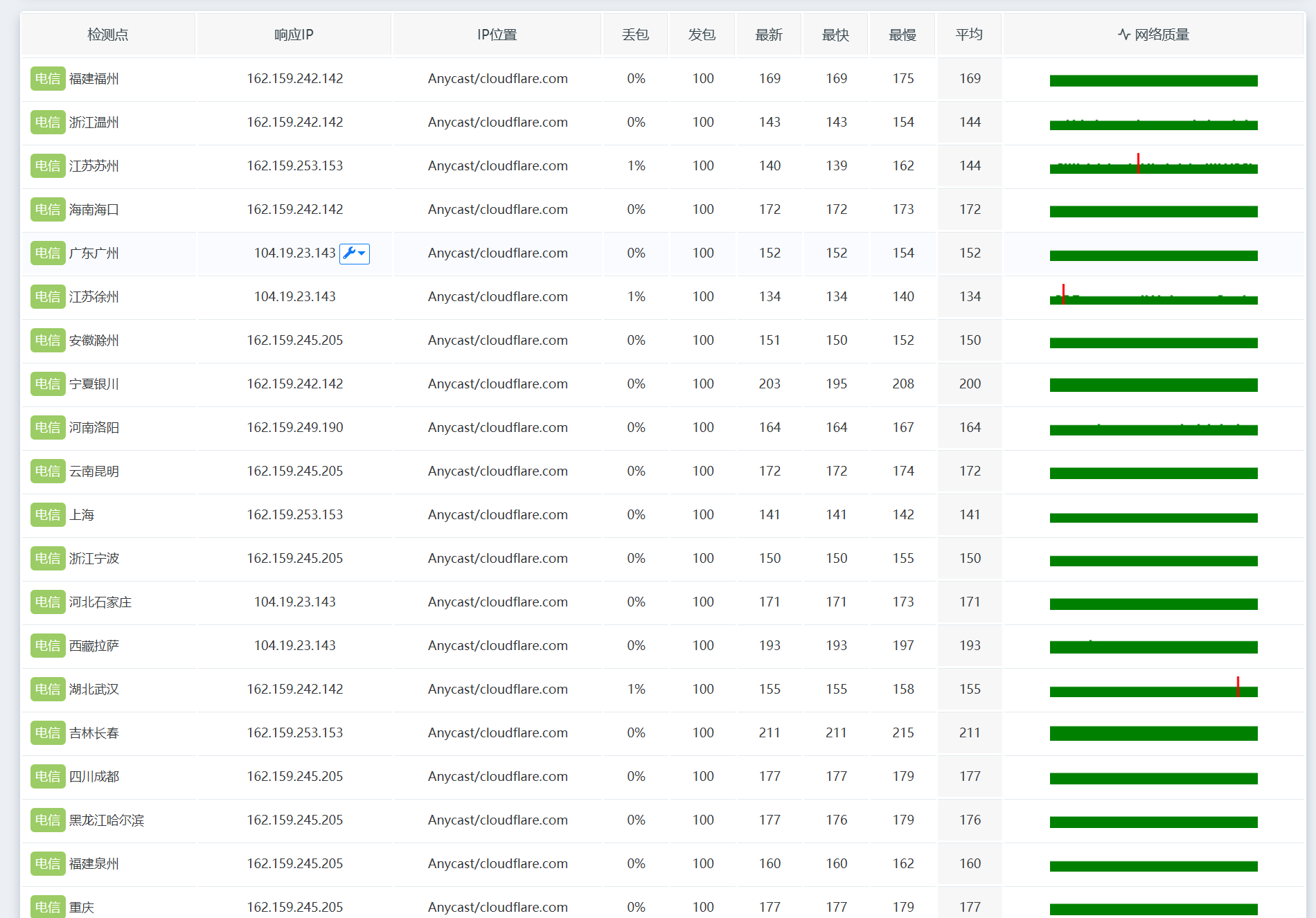Select the 电信 tag for 福建福州
The image size is (1316, 918).
pyautogui.click(x=48, y=79)
